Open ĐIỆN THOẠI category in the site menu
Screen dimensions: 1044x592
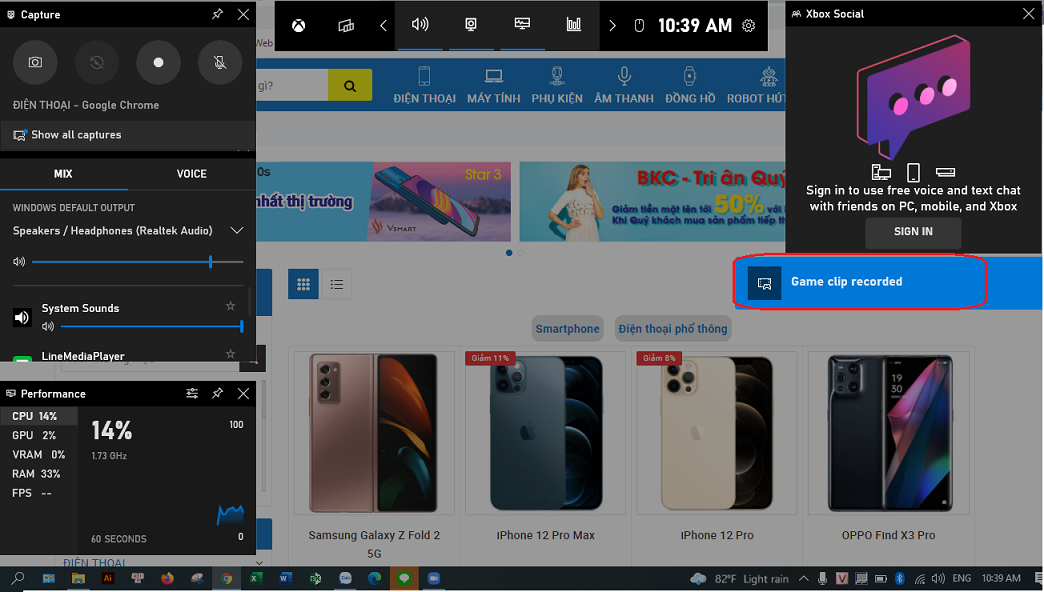click(424, 85)
